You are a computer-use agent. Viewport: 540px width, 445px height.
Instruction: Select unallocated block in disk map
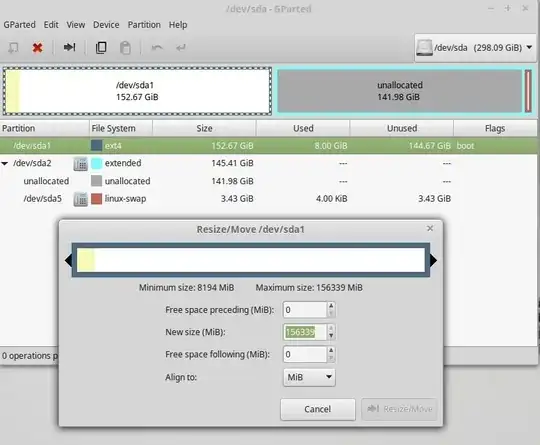point(399,91)
